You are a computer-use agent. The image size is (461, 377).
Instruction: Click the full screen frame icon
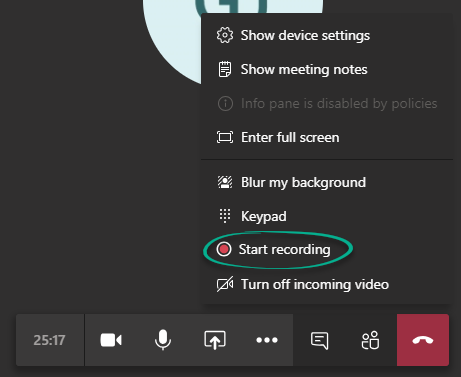tap(225, 137)
